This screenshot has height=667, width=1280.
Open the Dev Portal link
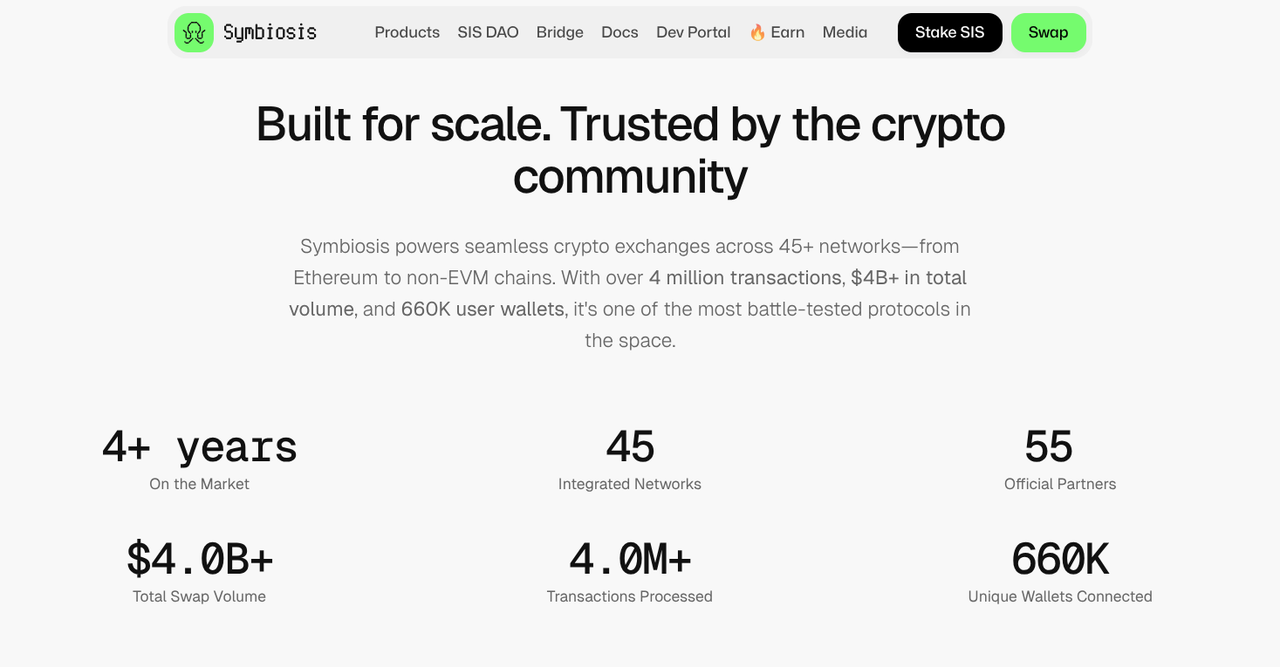(x=693, y=32)
